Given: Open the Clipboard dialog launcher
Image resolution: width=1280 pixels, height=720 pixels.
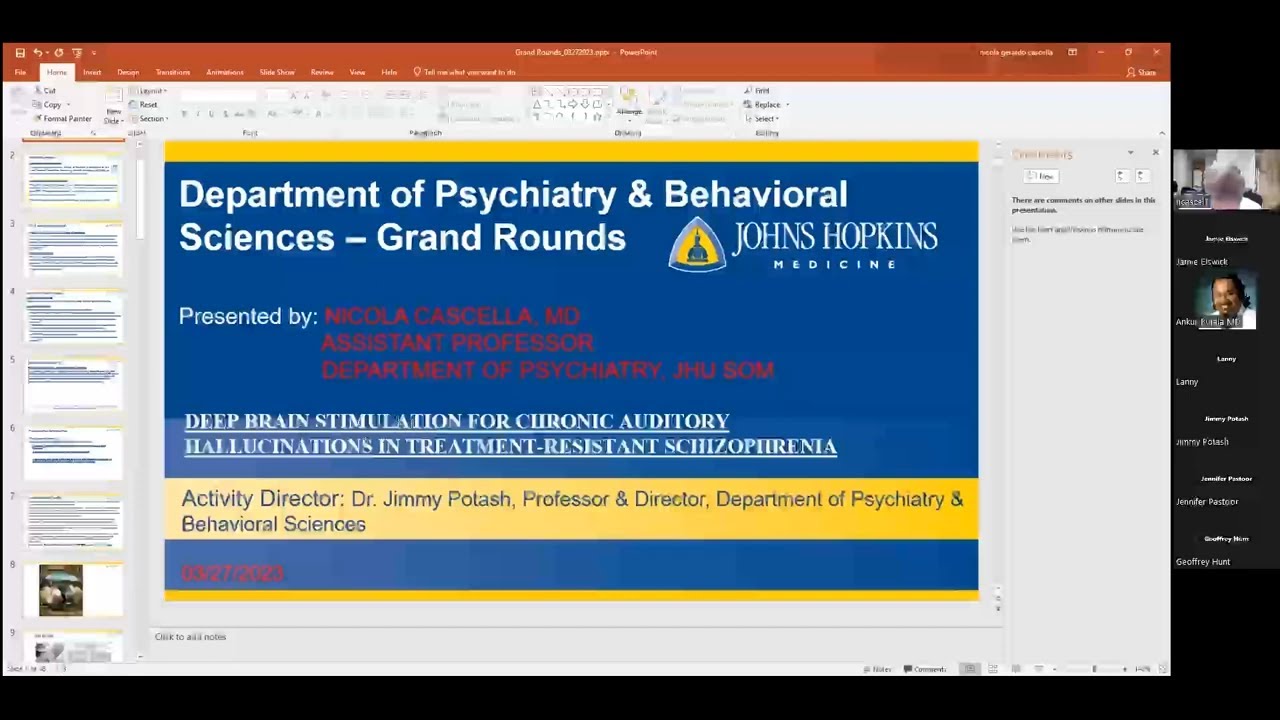Looking at the screenshot, I should pyautogui.click(x=93, y=133).
